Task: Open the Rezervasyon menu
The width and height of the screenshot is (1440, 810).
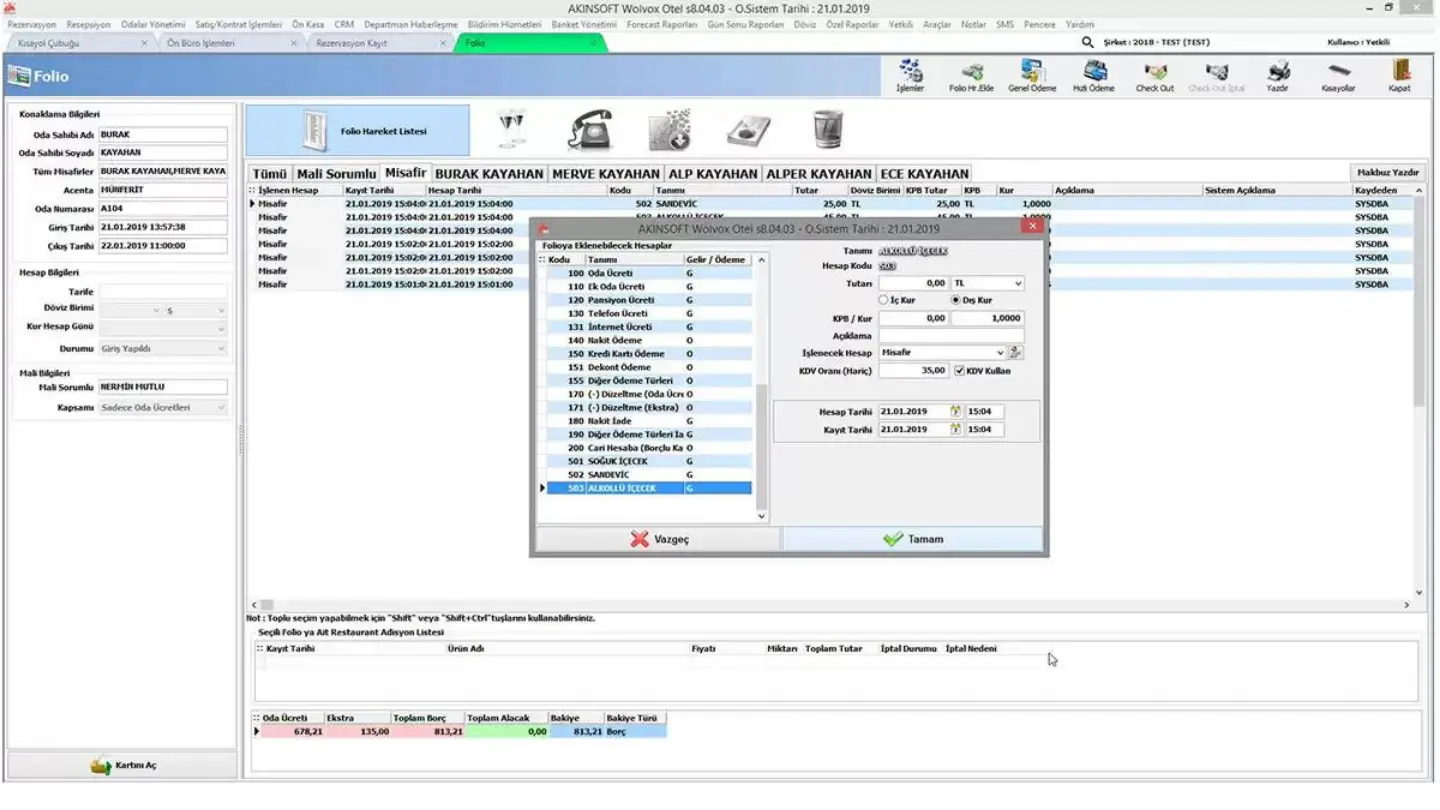Action: (32, 24)
